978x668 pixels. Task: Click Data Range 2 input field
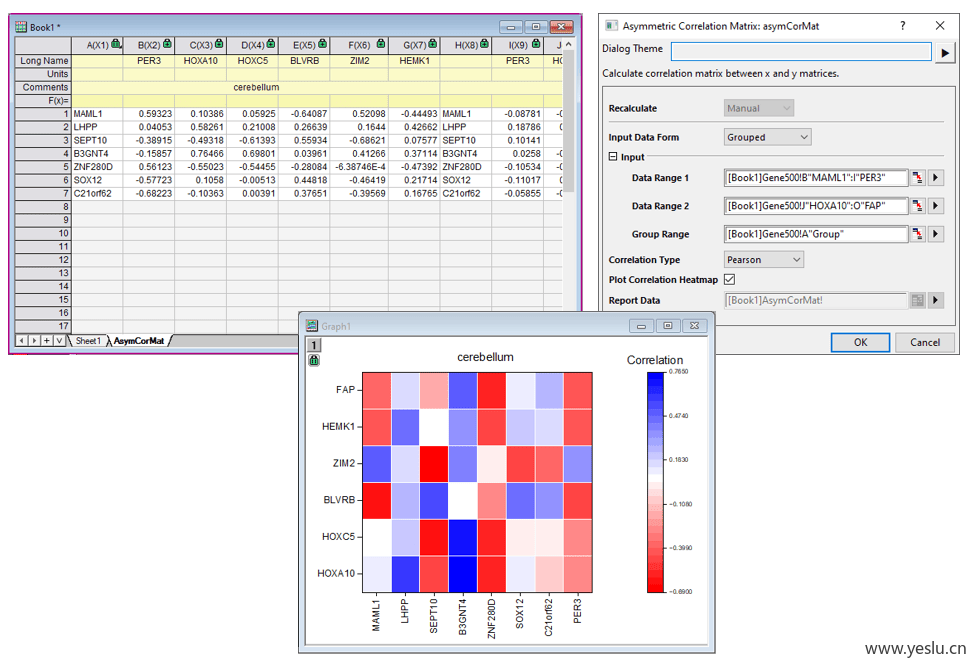816,206
